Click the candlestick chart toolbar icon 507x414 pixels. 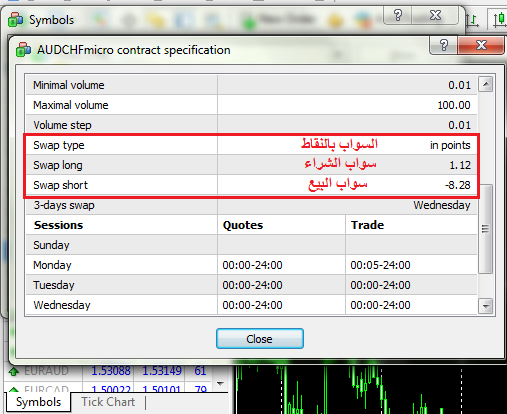tap(499, 19)
